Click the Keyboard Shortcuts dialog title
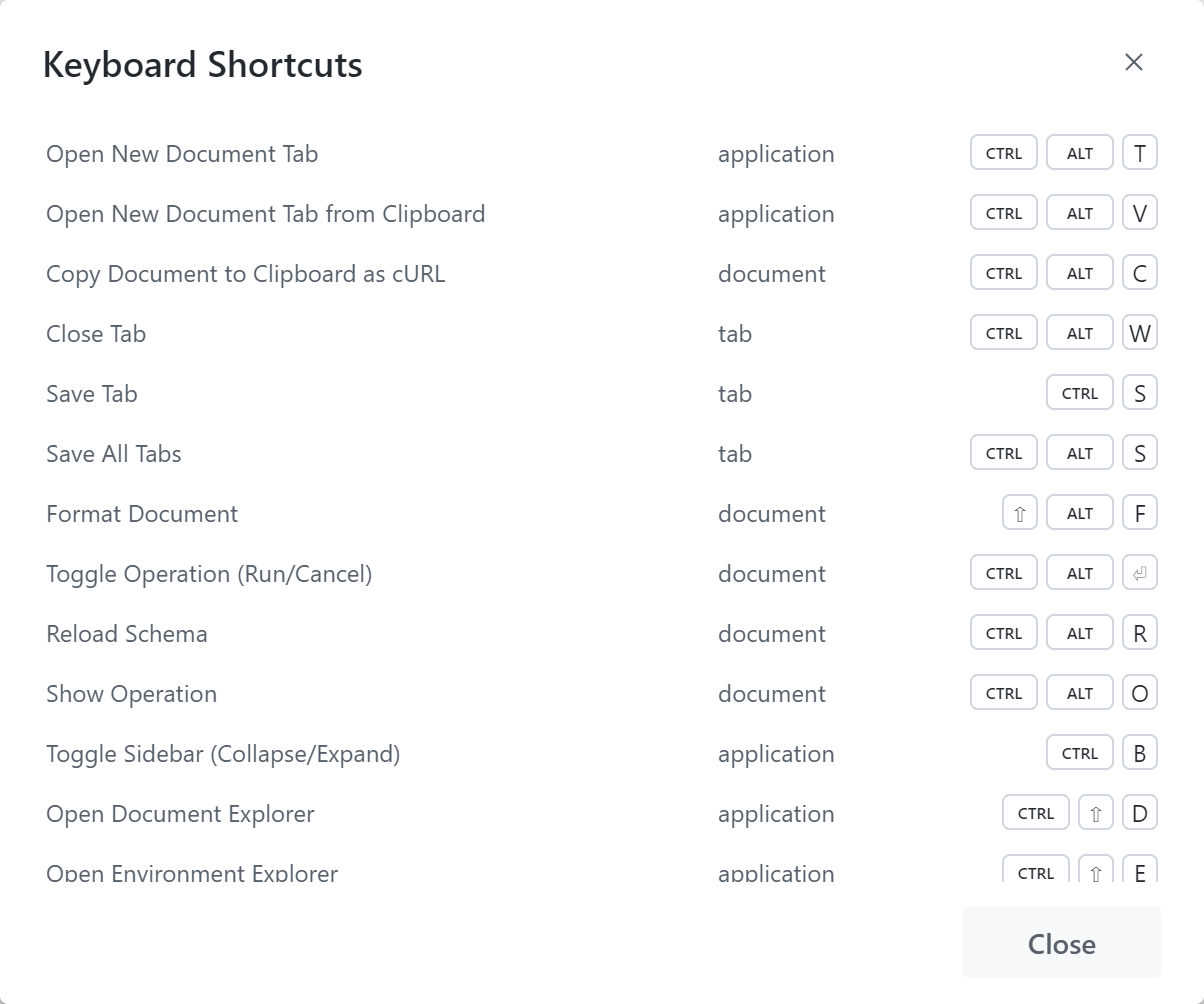This screenshot has height=1004, width=1204. (202, 65)
